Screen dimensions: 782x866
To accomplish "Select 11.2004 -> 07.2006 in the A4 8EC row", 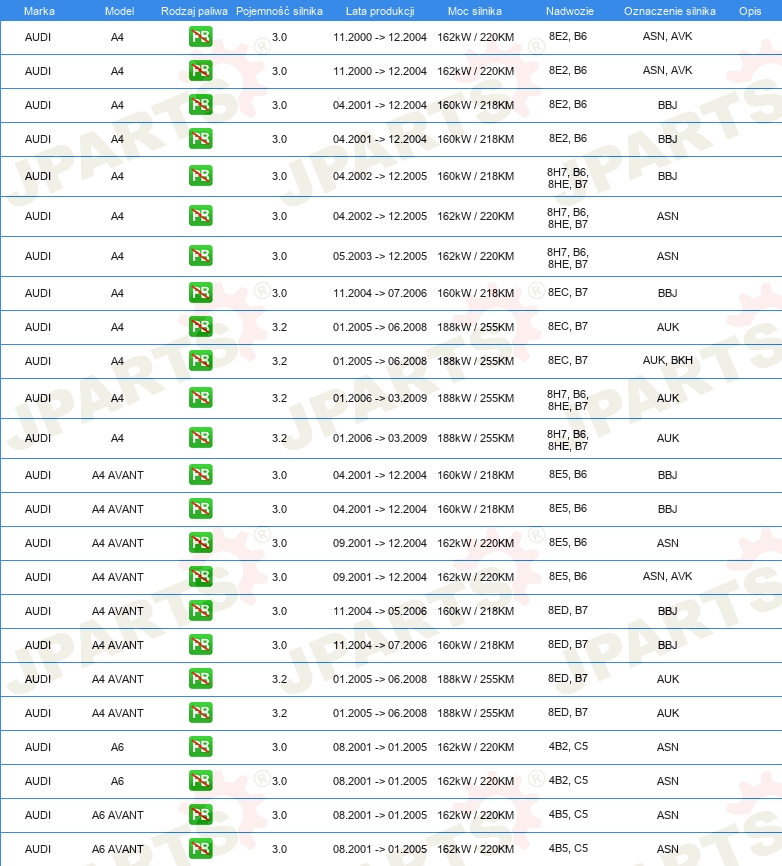I will click(380, 293).
